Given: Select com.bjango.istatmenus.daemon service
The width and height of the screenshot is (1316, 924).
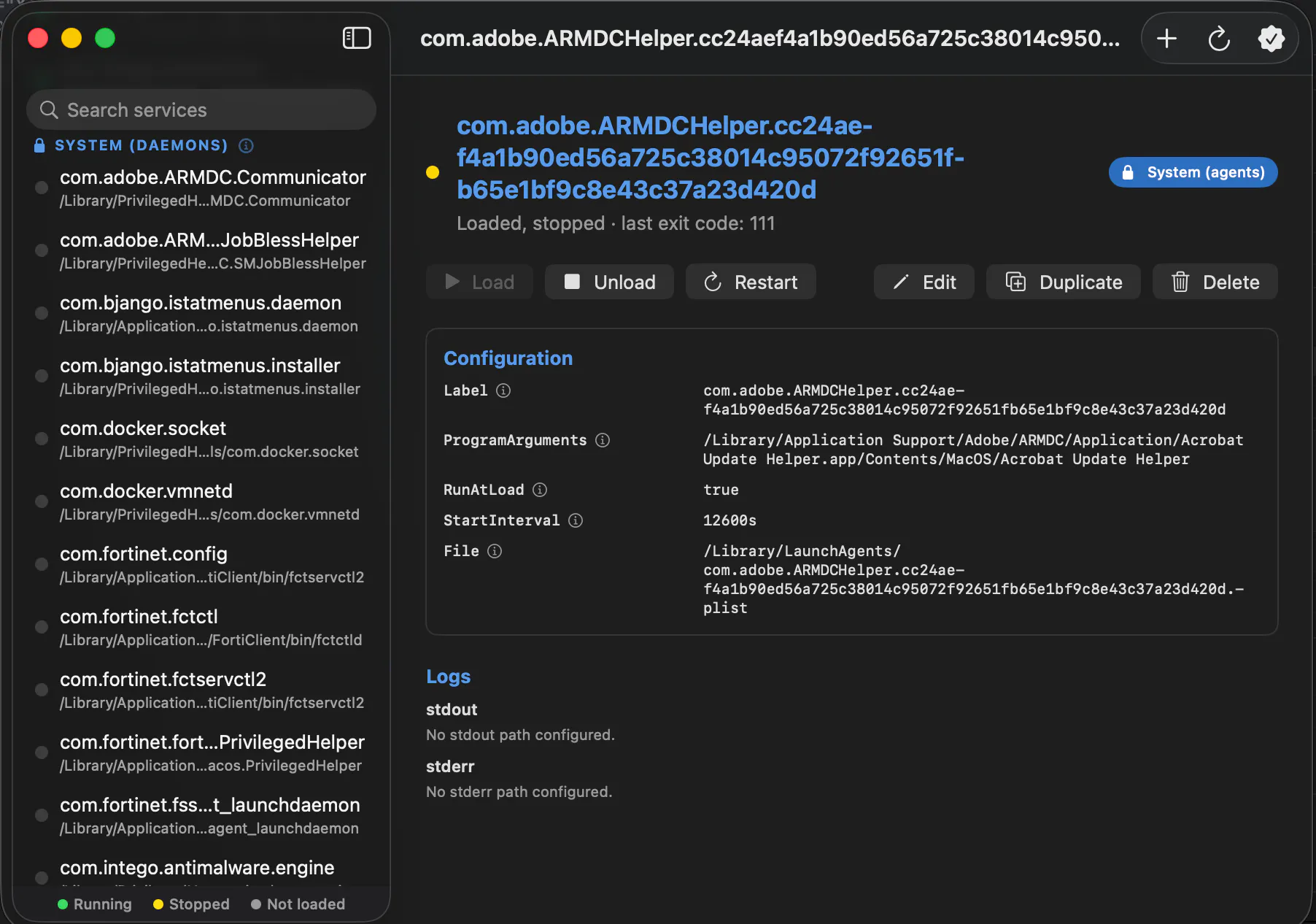Looking at the screenshot, I should pyautogui.click(x=201, y=314).
